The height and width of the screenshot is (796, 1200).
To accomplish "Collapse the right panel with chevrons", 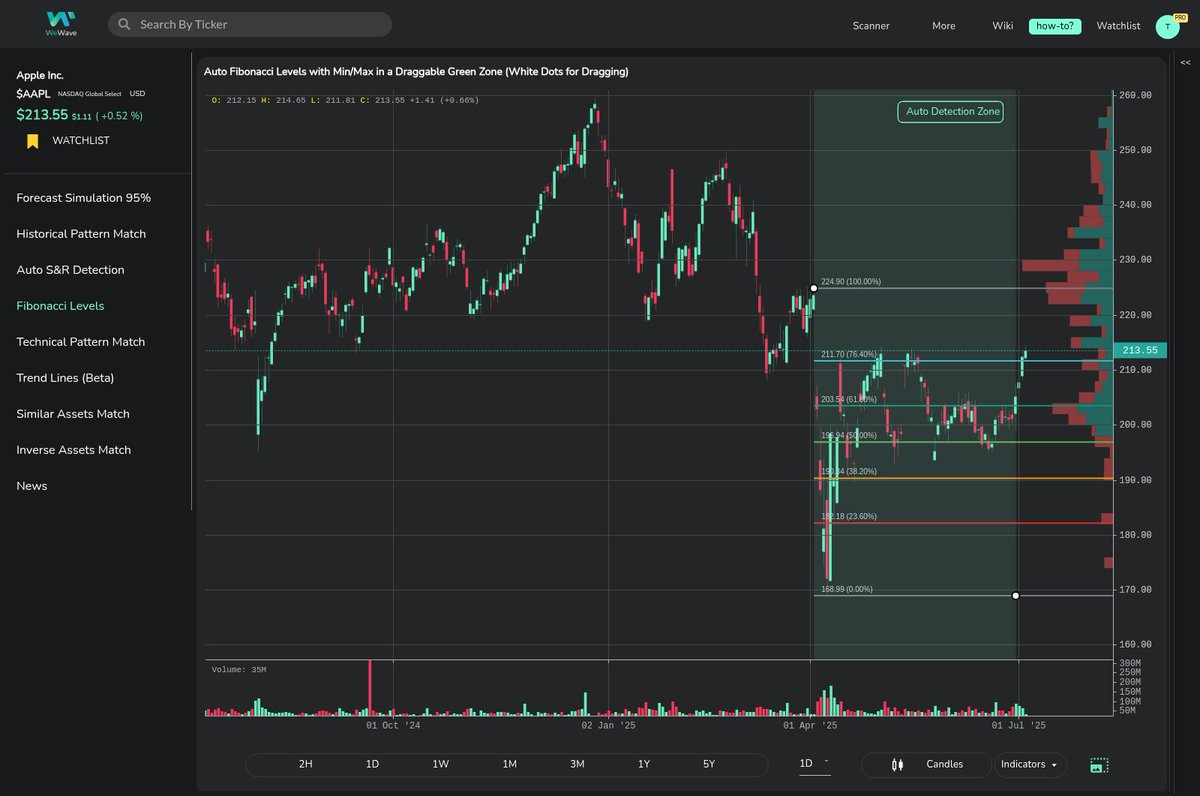I will point(1185,62).
